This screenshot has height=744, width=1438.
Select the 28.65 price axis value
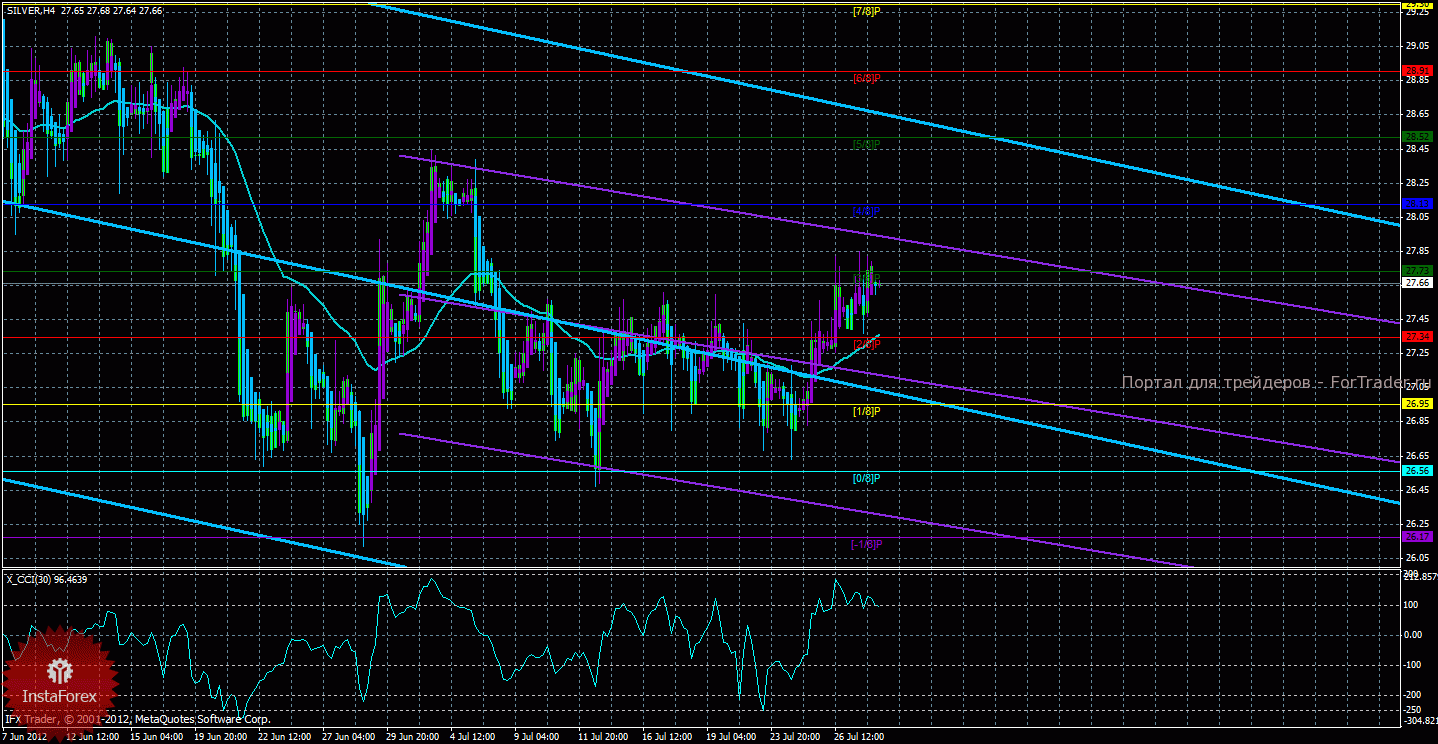(x=1418, y=115)
